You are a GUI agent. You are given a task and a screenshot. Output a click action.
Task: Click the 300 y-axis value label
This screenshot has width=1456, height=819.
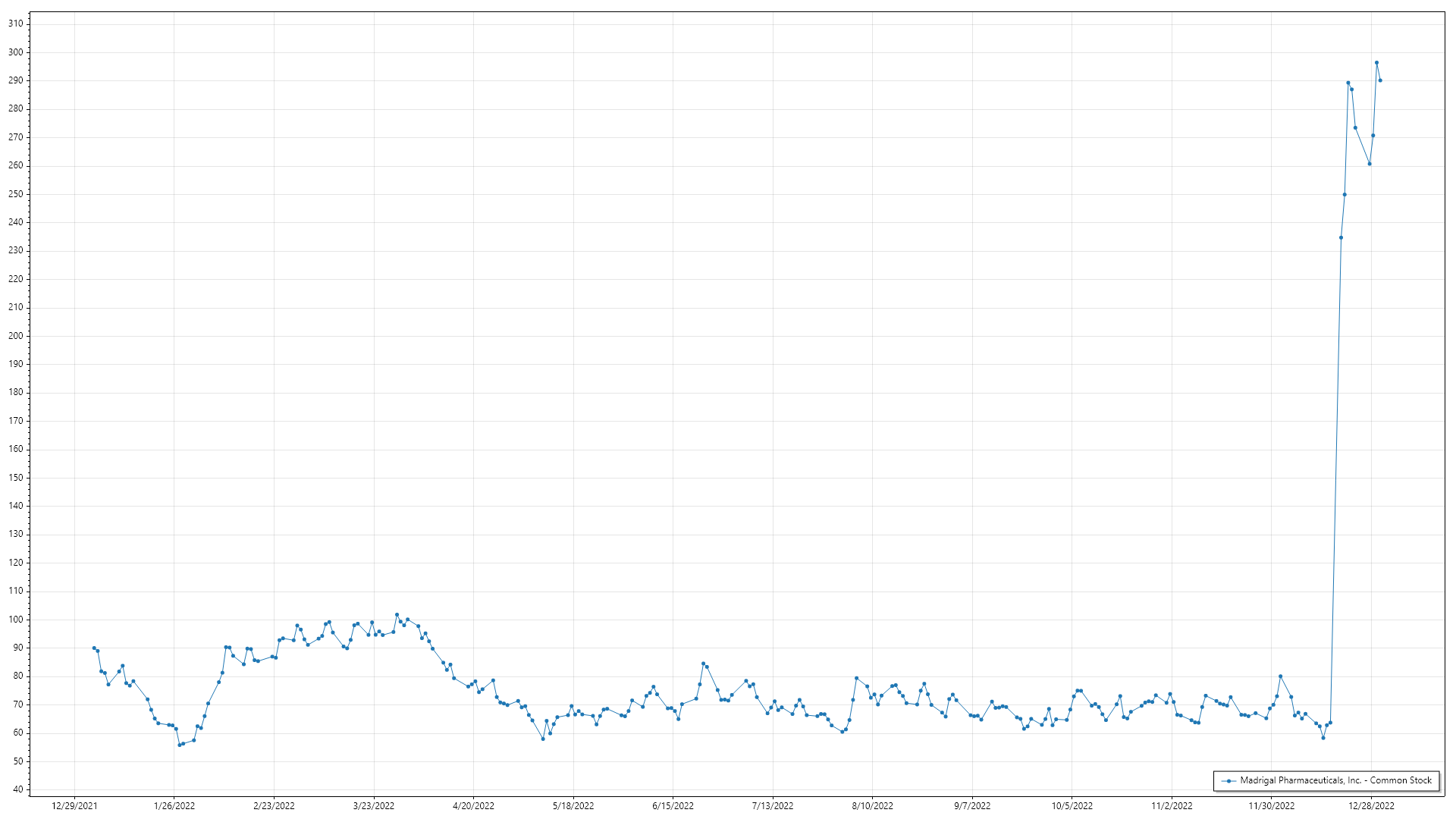coord(15,52)
